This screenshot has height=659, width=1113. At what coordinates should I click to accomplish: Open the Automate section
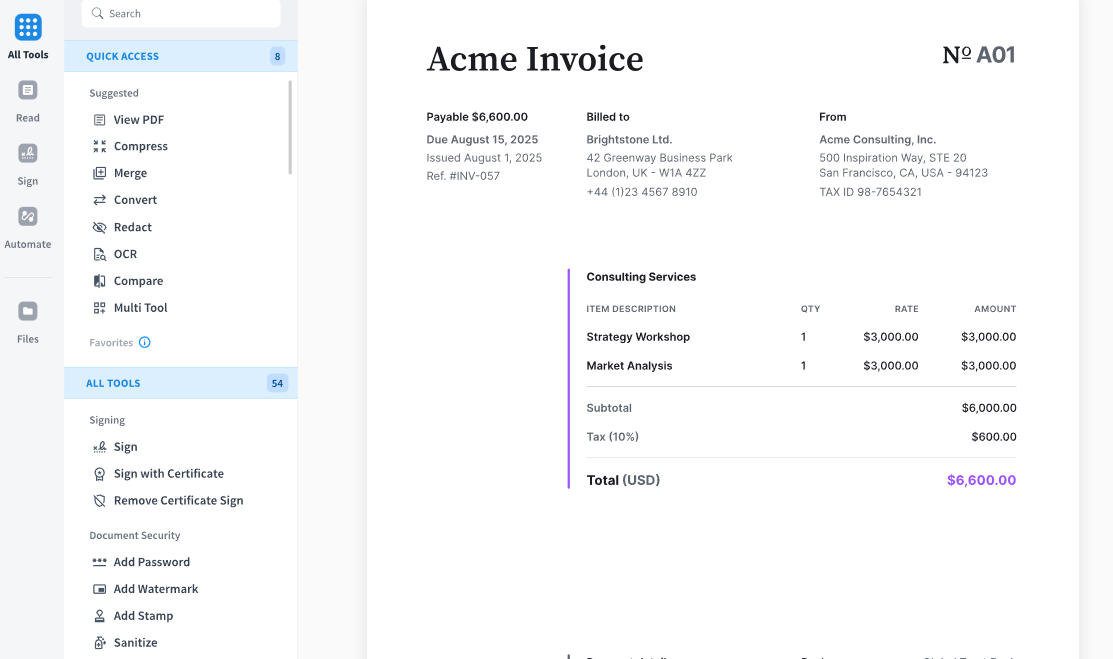click(x=28, y=217)
